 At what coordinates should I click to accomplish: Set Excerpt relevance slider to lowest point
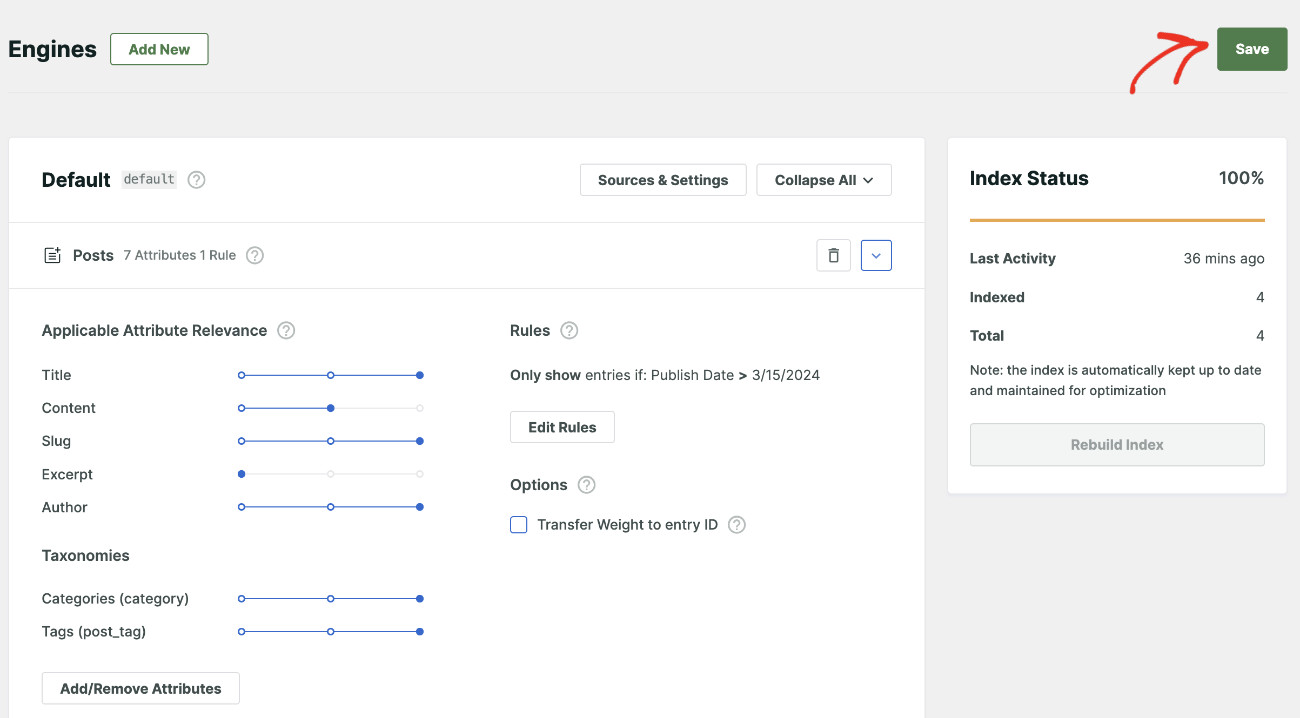242,474
